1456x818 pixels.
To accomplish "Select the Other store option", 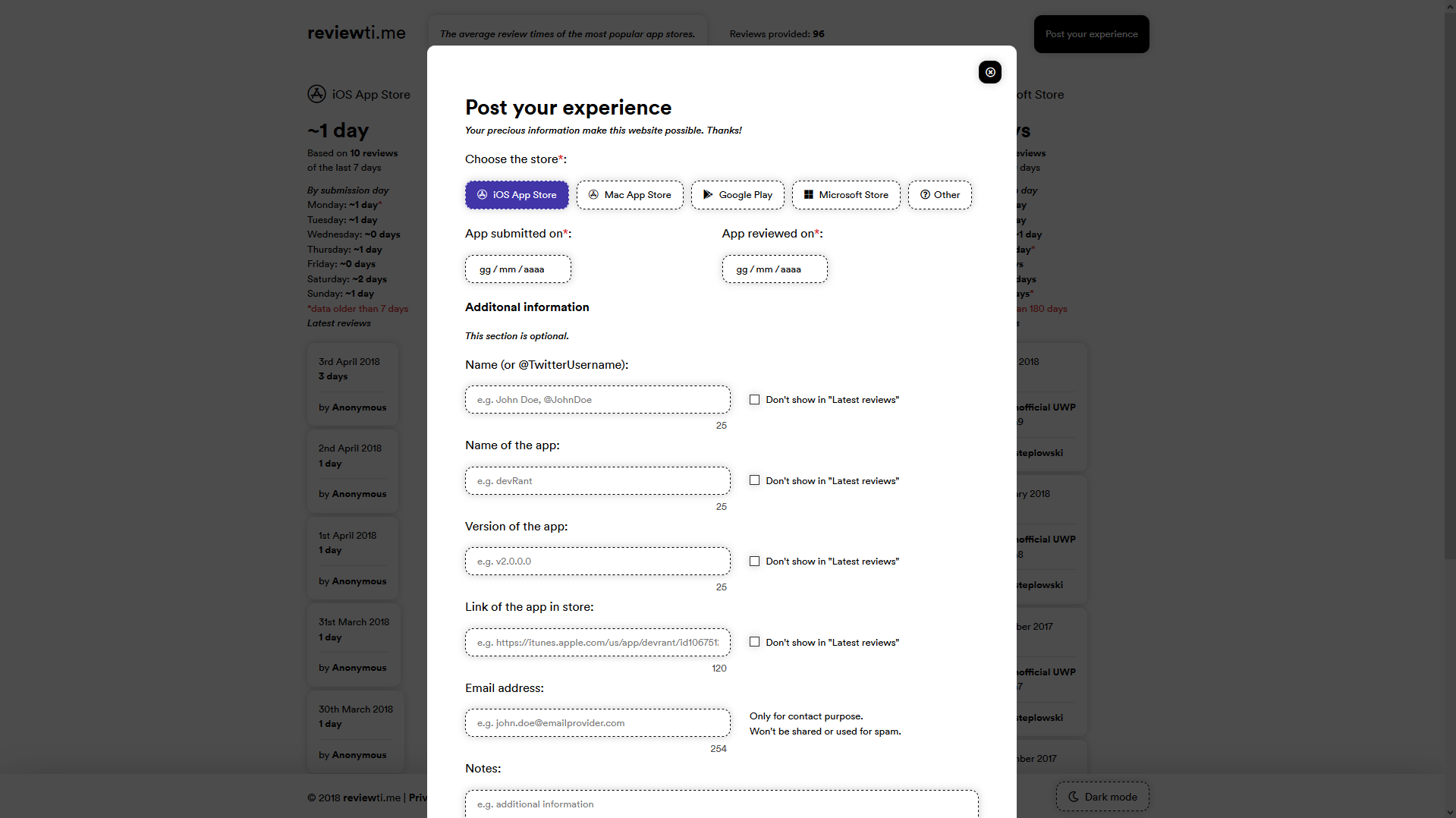I will coord(939,195).
